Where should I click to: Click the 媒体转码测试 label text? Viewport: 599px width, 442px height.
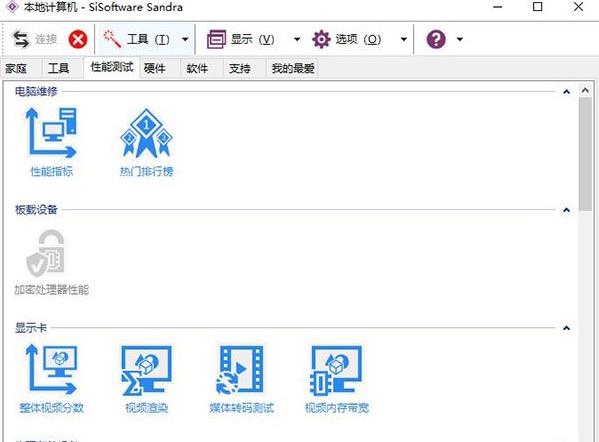241,408
